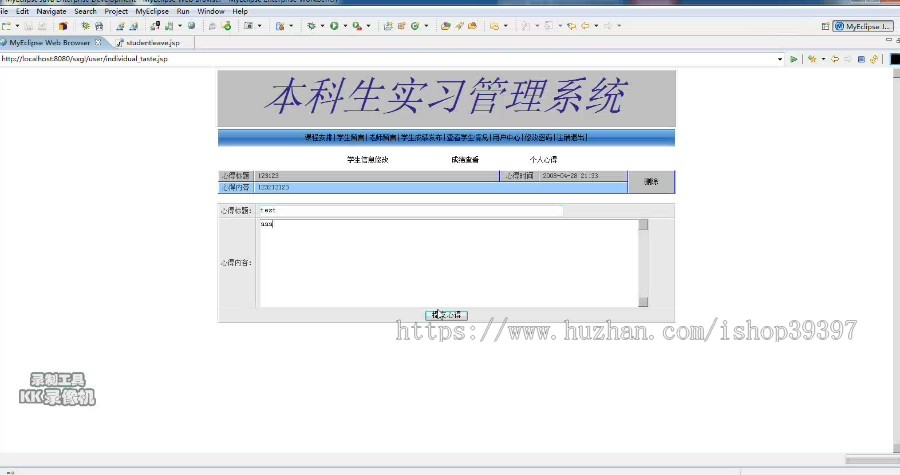Open the MyEclipse menu
900x475 pixels.
pos(152,11)
